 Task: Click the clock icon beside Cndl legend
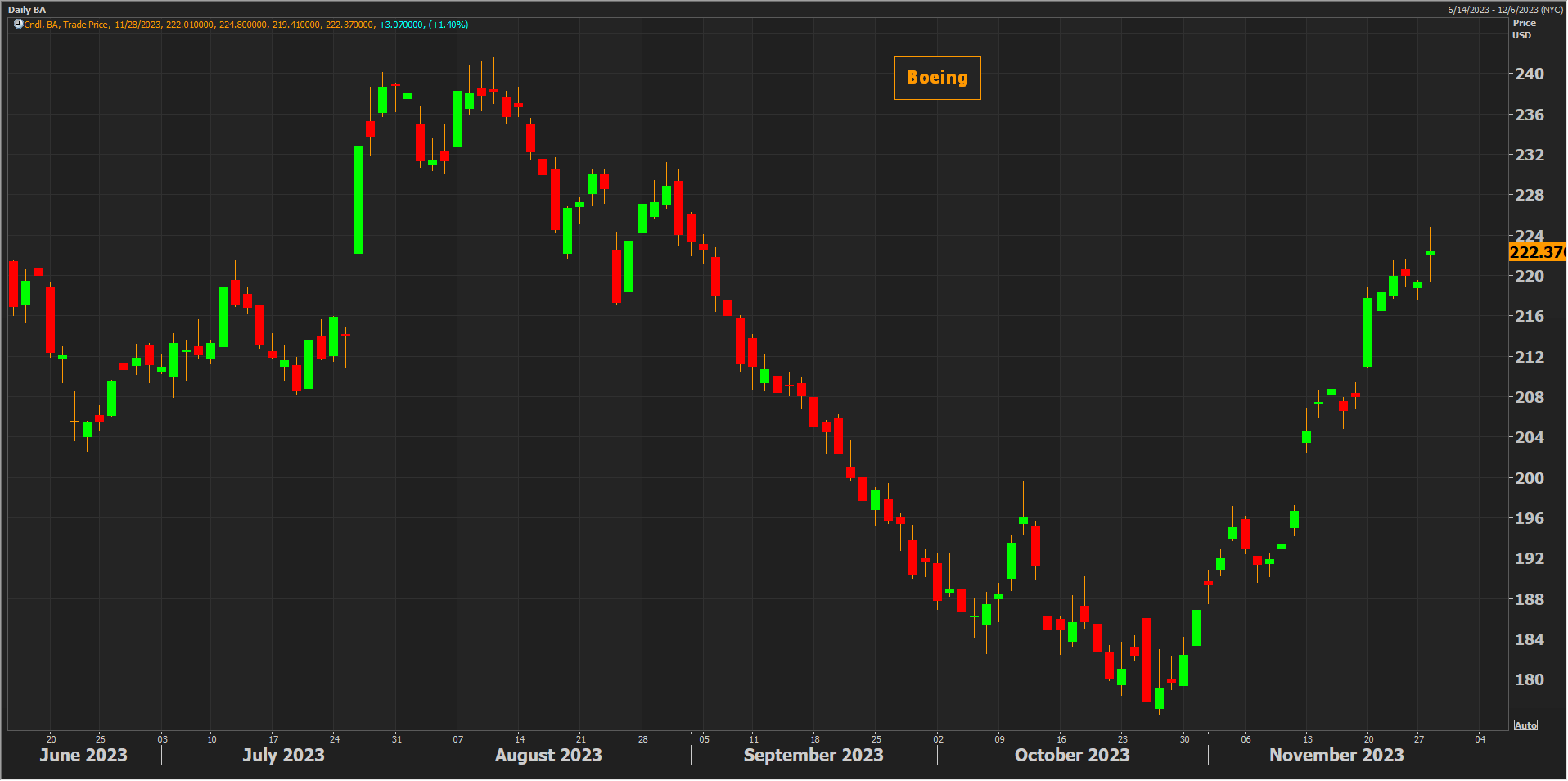coord(18,25)
